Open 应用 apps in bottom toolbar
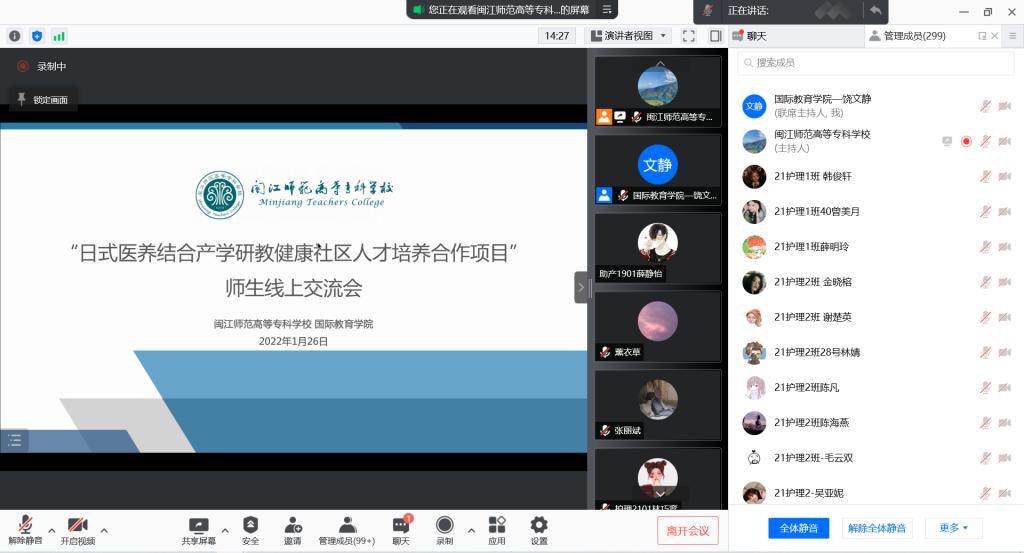The width and height of the screenshot is (1024, 553). (x=497, y=525)
